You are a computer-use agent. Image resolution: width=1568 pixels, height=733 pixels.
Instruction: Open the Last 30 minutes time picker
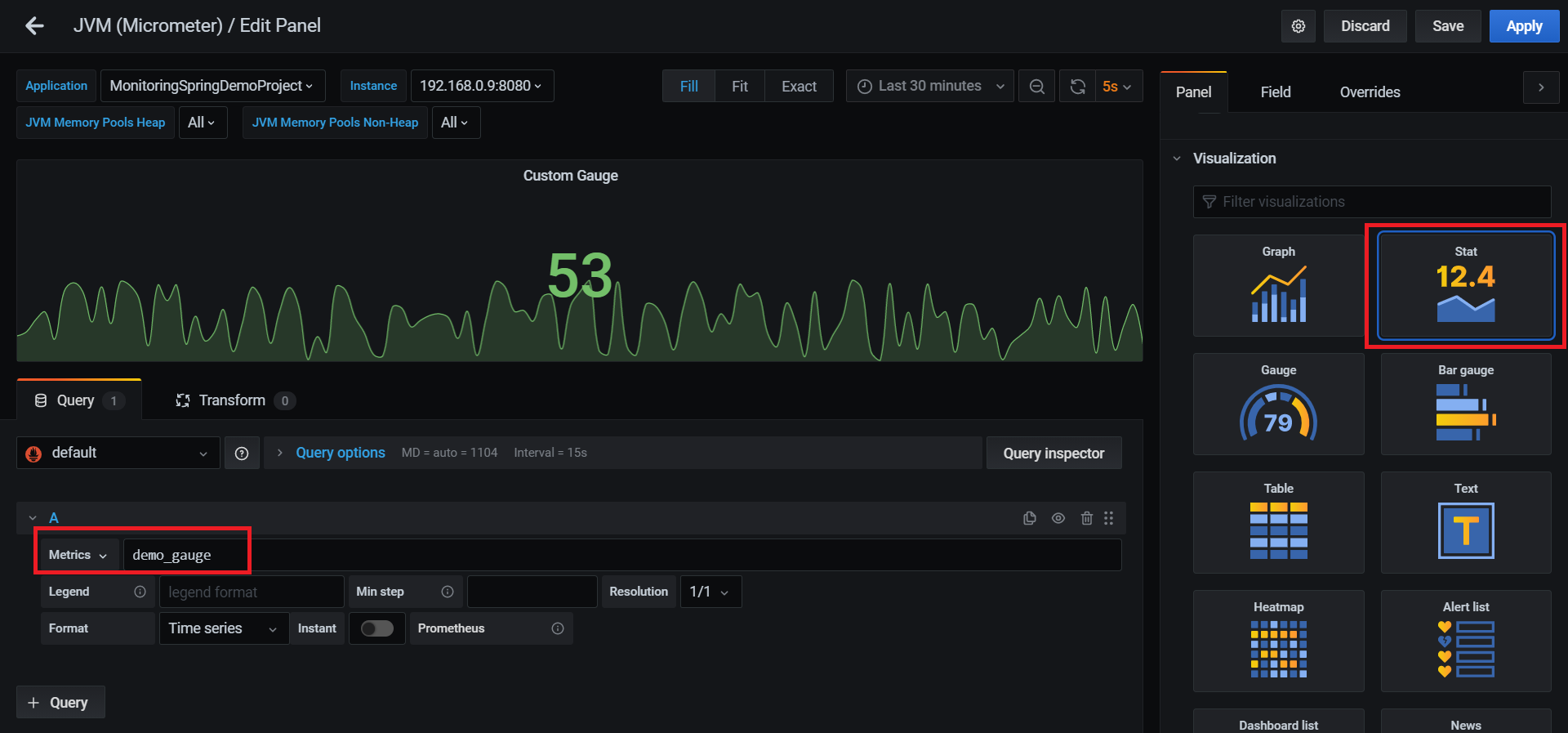coord(930,86)
